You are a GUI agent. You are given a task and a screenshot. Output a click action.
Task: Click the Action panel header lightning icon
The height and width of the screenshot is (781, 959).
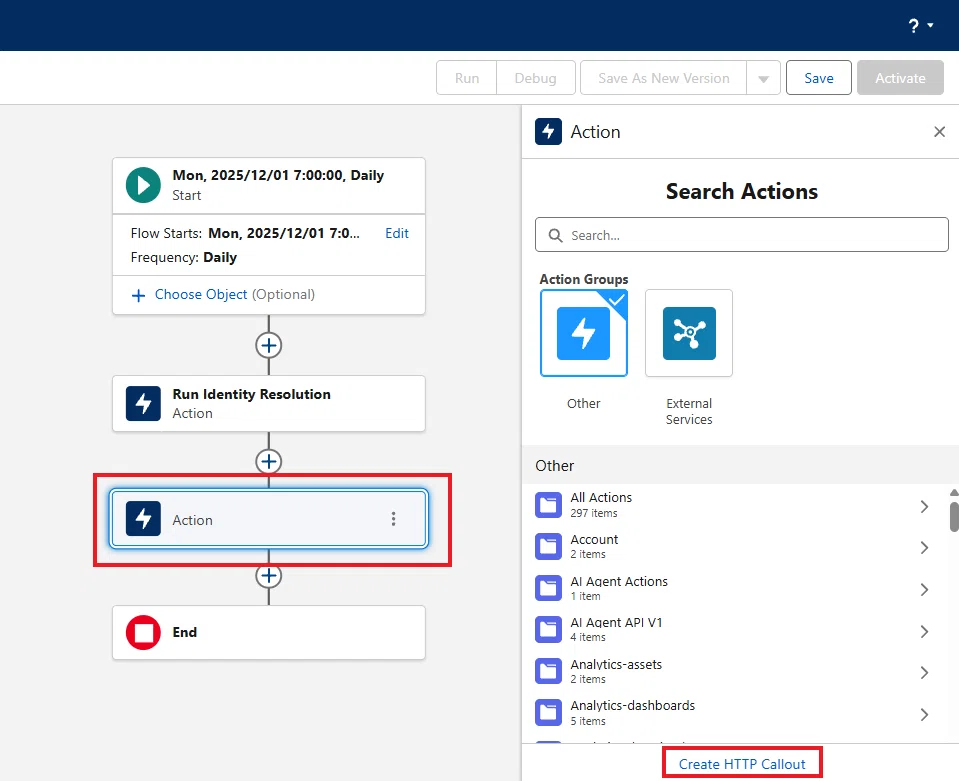point(548,131)
